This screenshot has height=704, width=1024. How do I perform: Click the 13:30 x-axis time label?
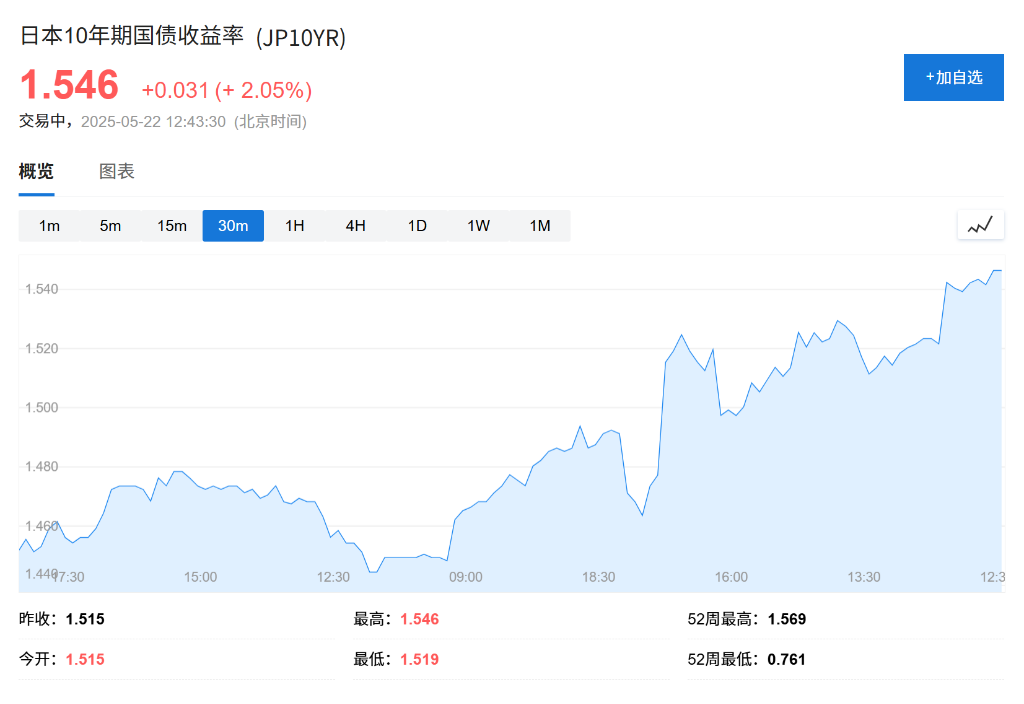(864, 577)
